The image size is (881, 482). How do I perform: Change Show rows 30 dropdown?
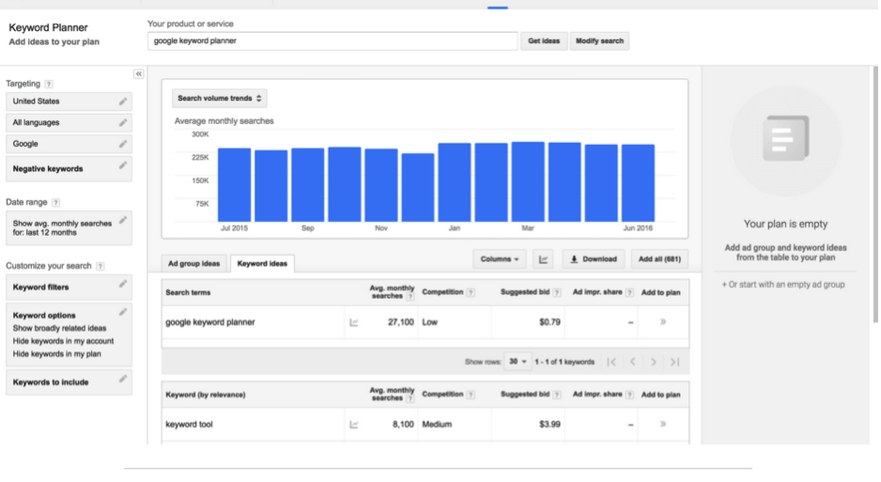[517, 362]
